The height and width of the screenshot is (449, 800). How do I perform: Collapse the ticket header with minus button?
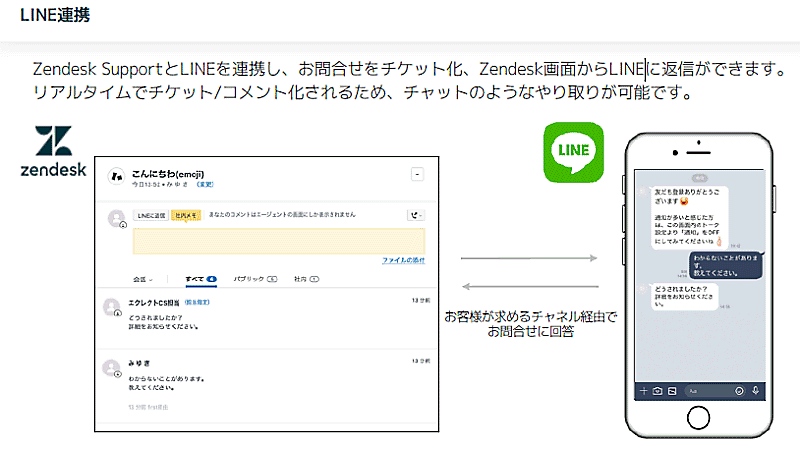417,174
